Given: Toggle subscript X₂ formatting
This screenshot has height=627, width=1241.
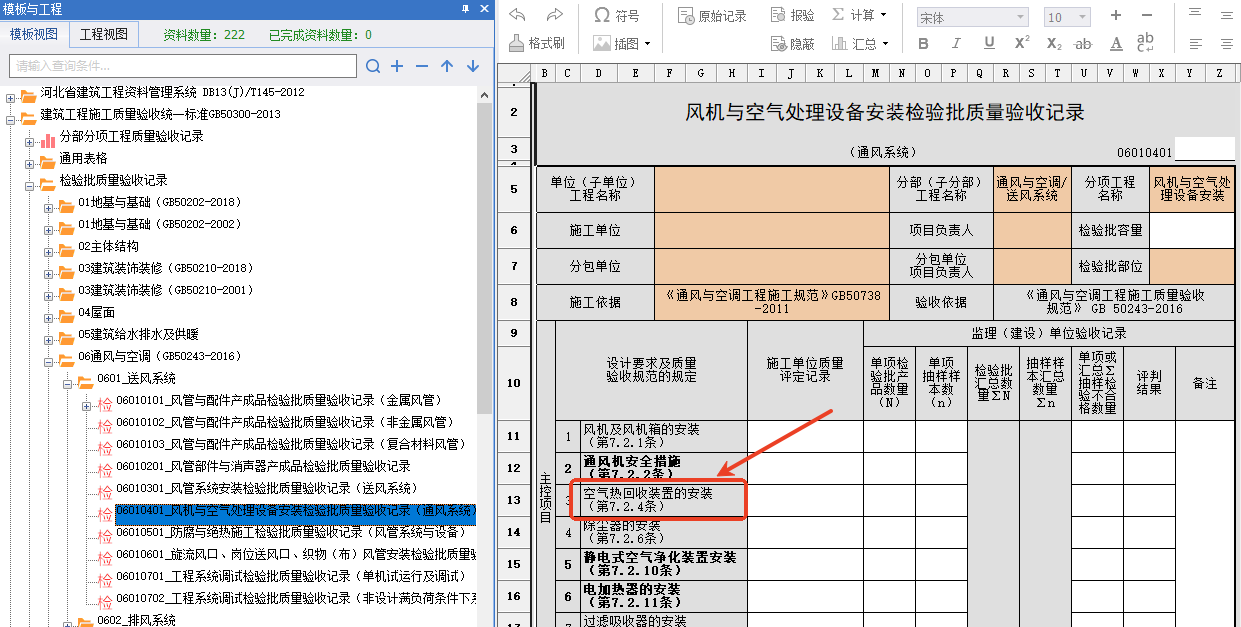Looking at the screenshot, I should point(1054,44).
